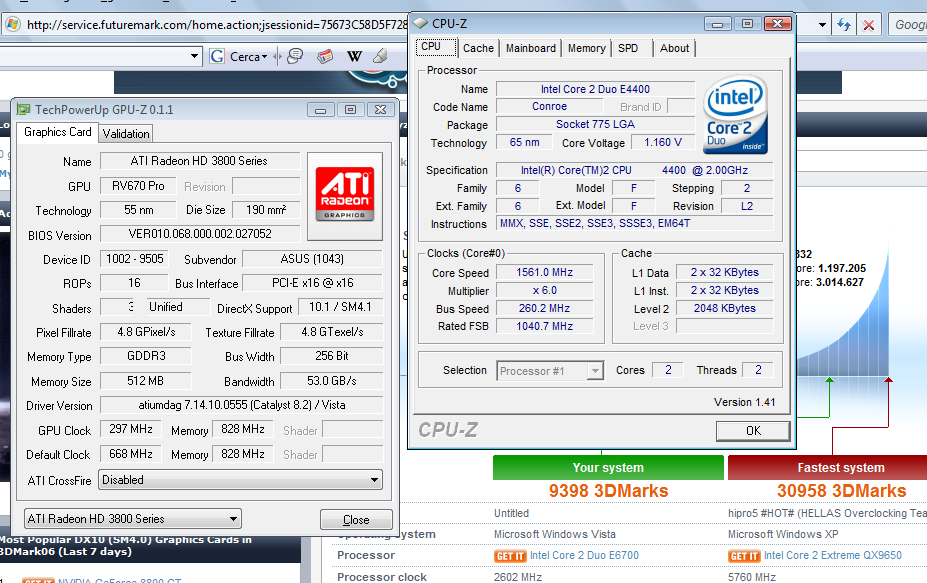
Task: Click the page icon beside the URL
Action: (12, 24)
